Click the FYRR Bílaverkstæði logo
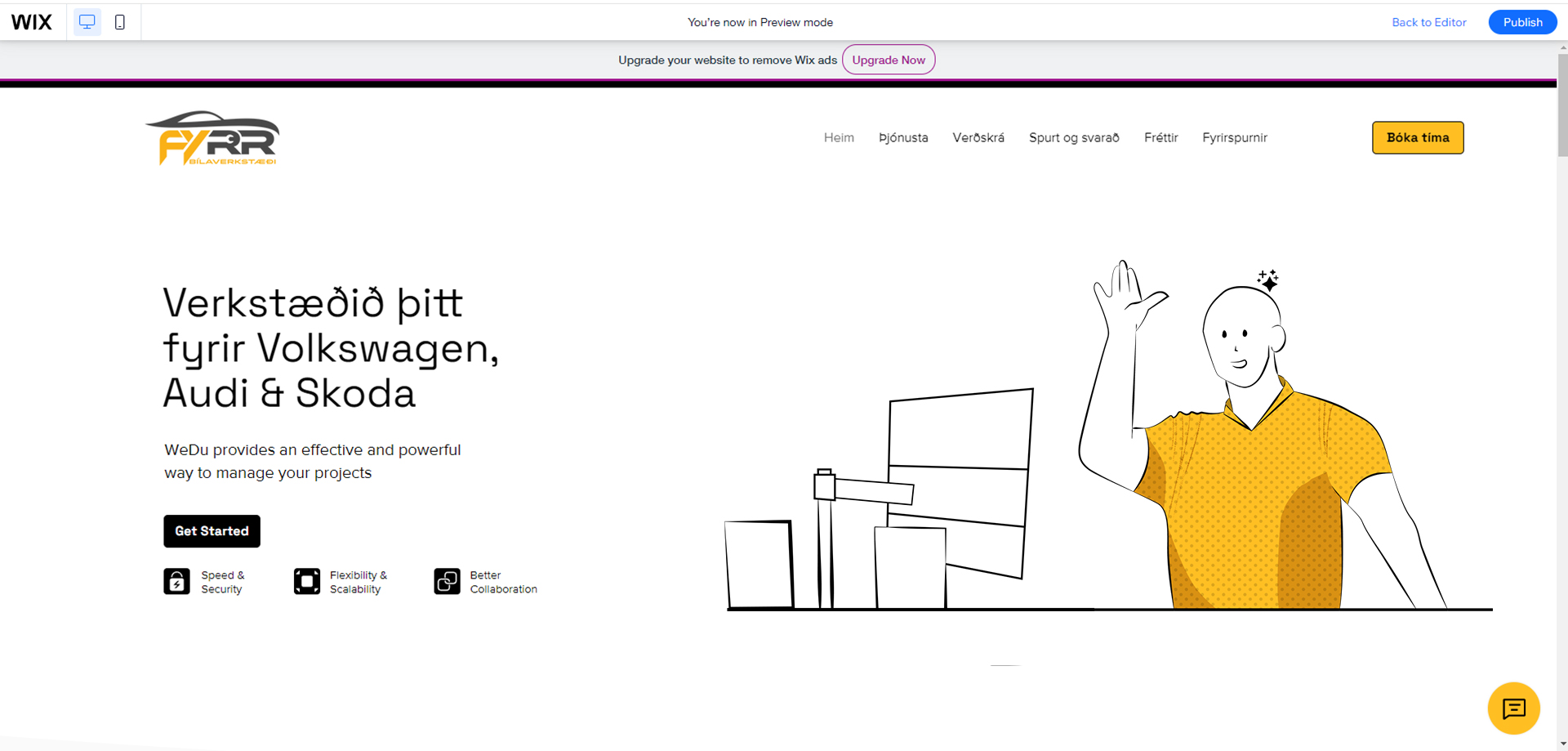Screen dimensions: 1568x751 [x=212, y=138]
